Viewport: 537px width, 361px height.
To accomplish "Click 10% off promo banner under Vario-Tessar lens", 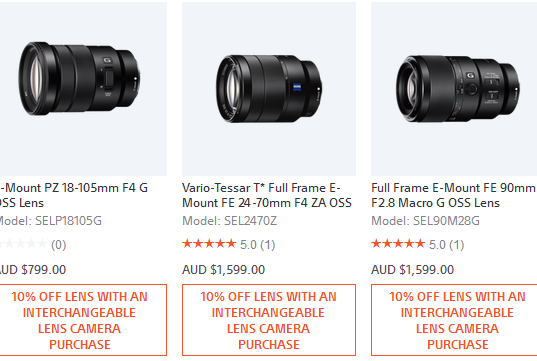I will (x=269, y=320).
